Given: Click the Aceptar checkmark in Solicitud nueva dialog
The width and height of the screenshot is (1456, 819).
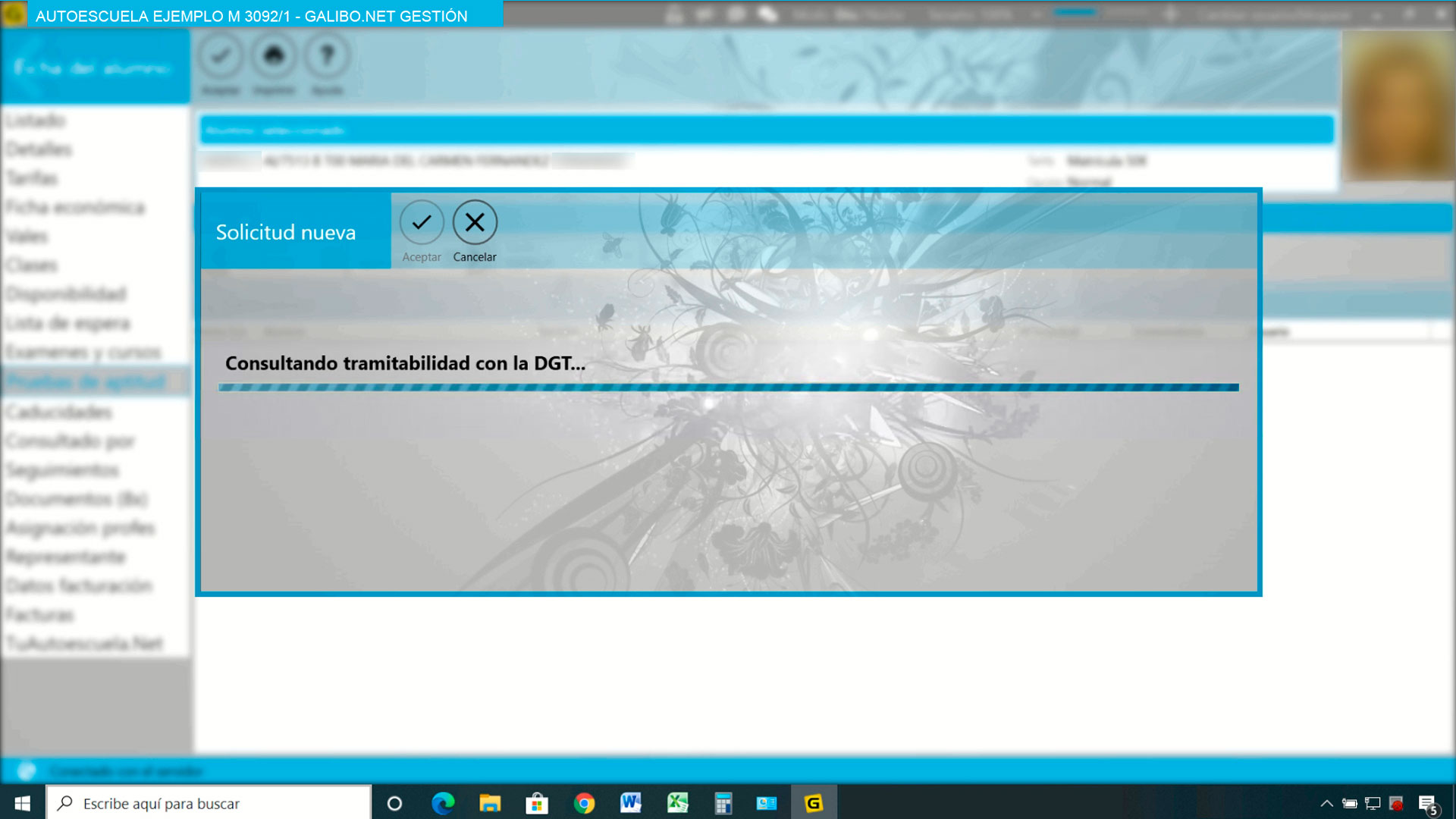Looking at the screenshot, I should [x=422, y=222].
